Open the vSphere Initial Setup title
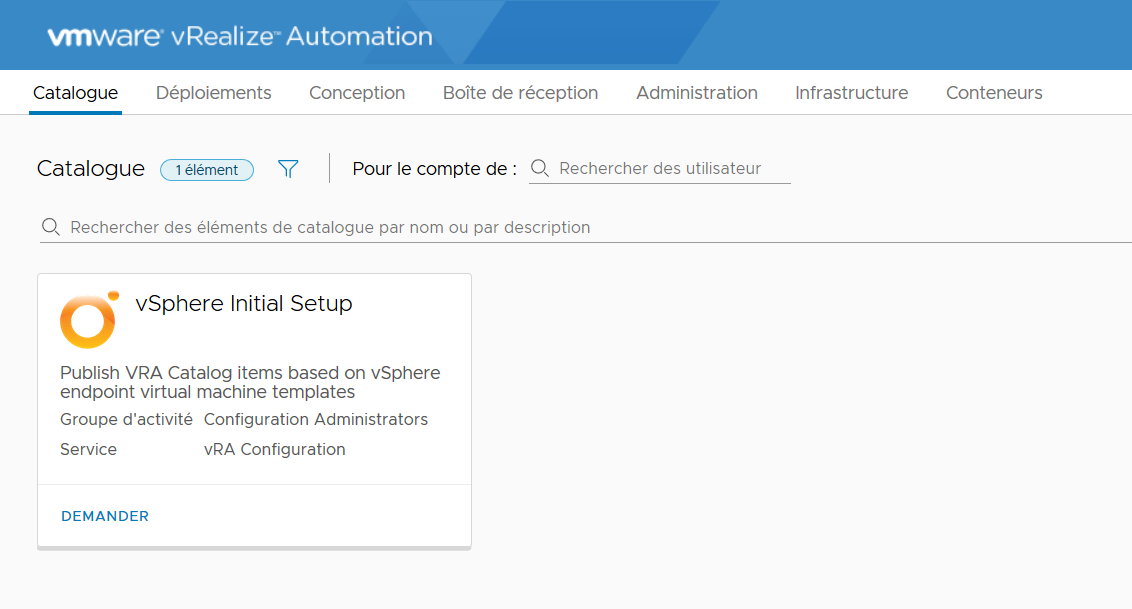This screenshot has height=609, width=1132. (x=244, y=303)
